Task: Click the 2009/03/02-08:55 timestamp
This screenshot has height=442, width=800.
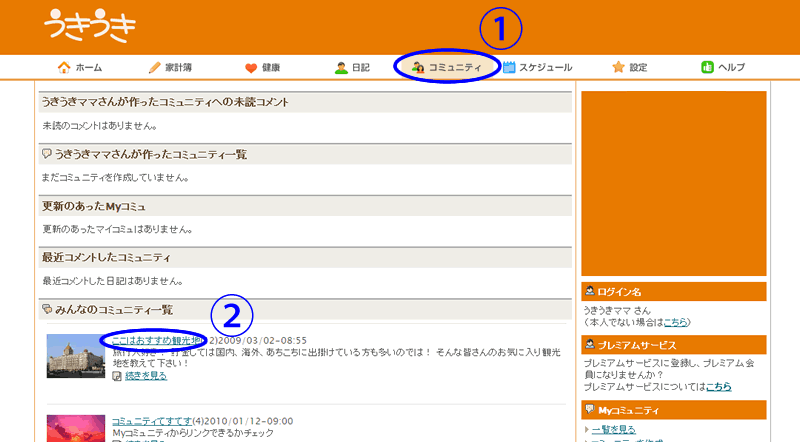Action: pos(262,340)
